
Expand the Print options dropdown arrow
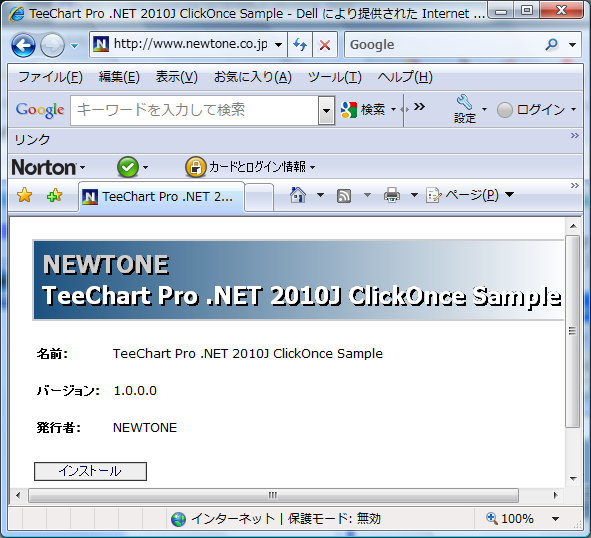tap(414, 195)
